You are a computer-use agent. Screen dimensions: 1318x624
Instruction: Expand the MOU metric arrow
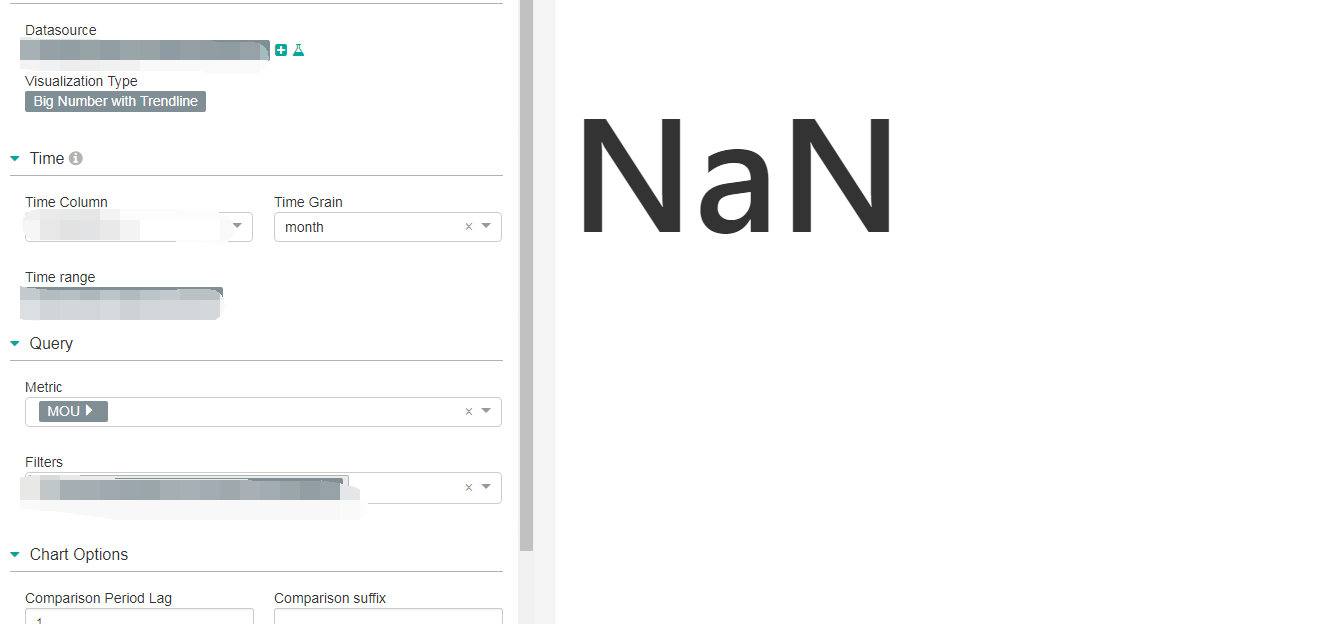point(89,410)
